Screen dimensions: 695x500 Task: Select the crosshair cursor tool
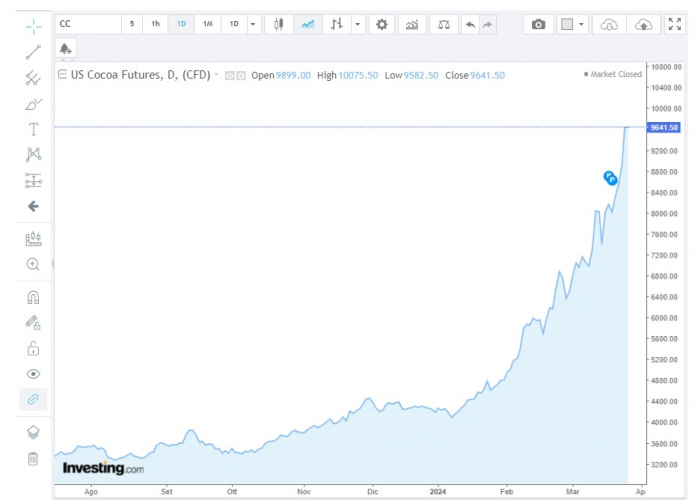pos(33,24)
